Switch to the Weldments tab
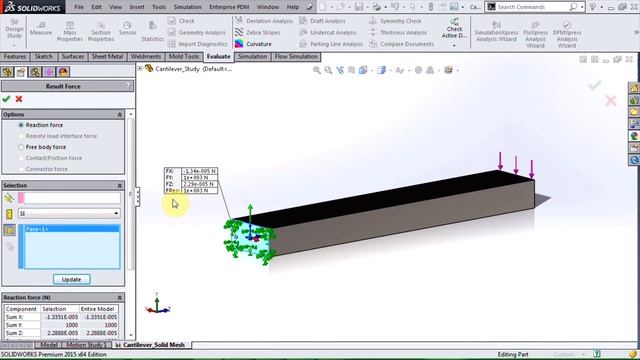Viewport: 640px width, 360px height. point(146,57)
